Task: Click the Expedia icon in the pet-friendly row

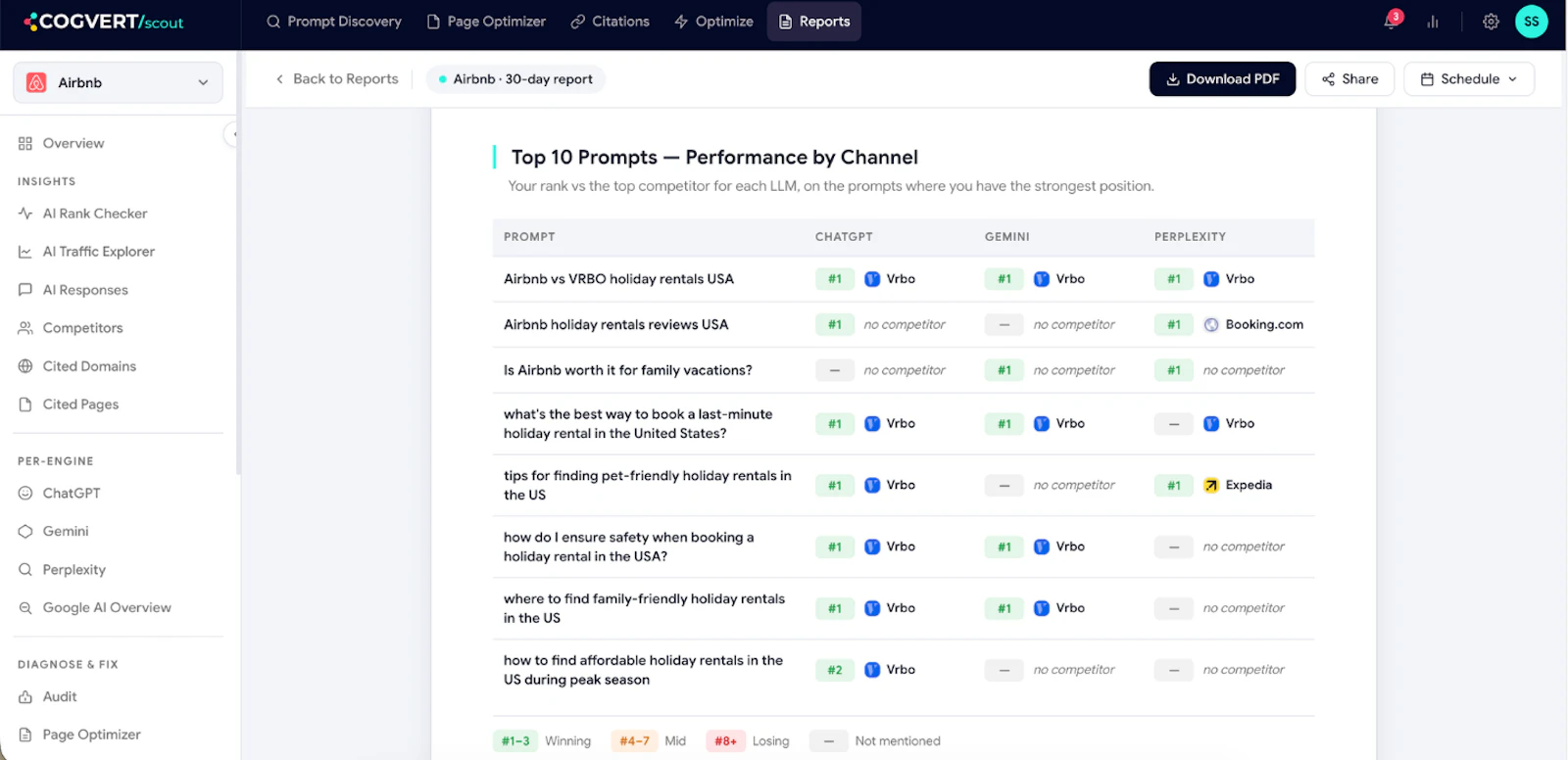Action: click(1211, 486)
